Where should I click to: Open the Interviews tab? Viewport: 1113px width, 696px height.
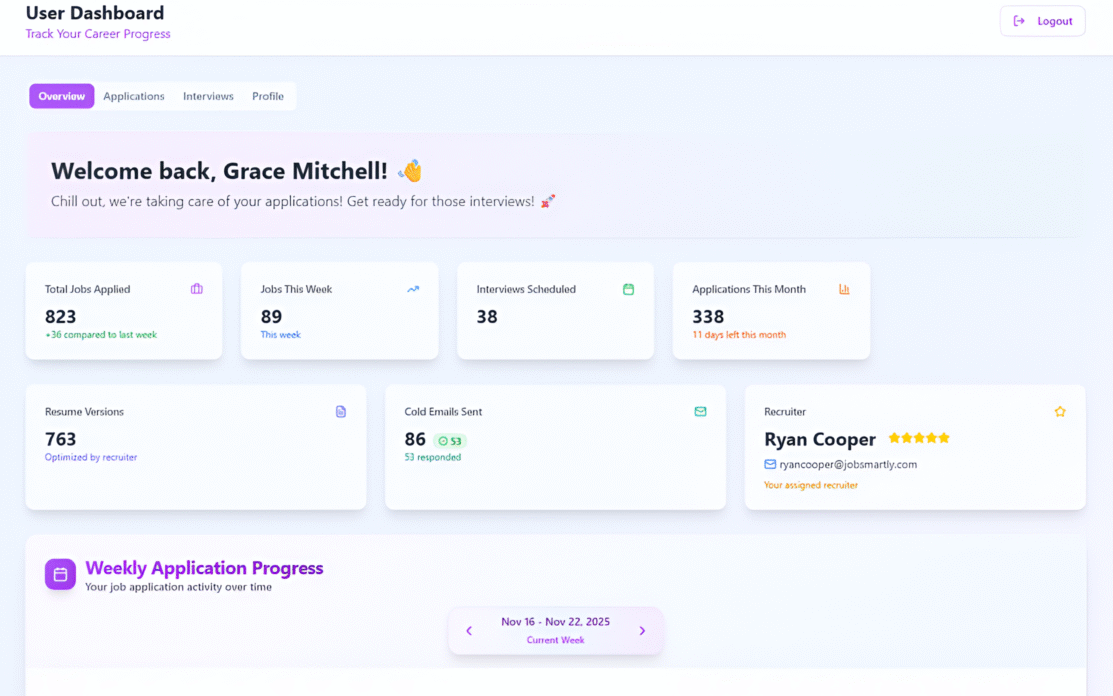[208, 96]
